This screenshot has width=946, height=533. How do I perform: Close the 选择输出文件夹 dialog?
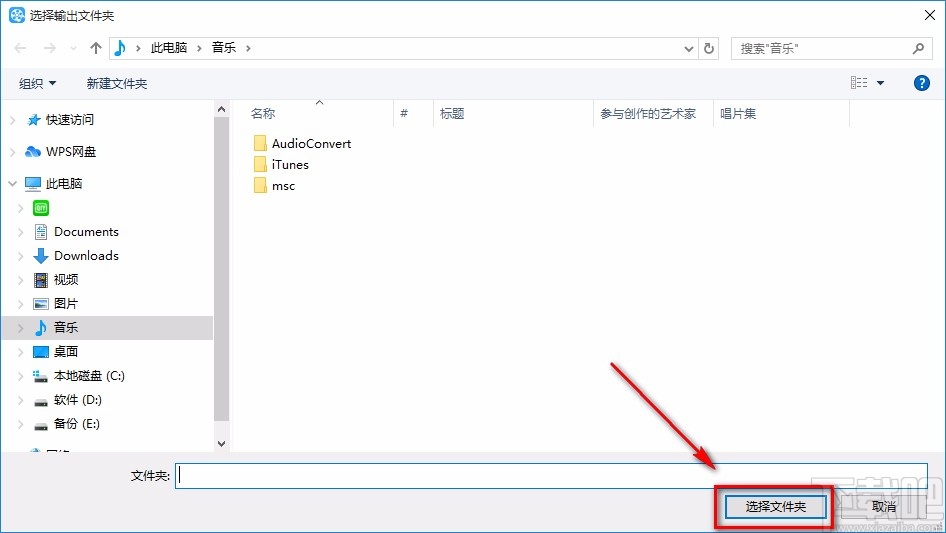[930, 15]
